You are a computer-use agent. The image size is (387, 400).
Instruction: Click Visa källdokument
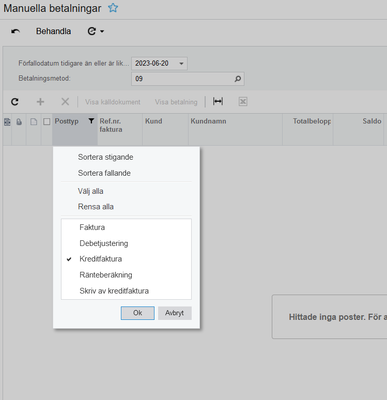(113, 102)
